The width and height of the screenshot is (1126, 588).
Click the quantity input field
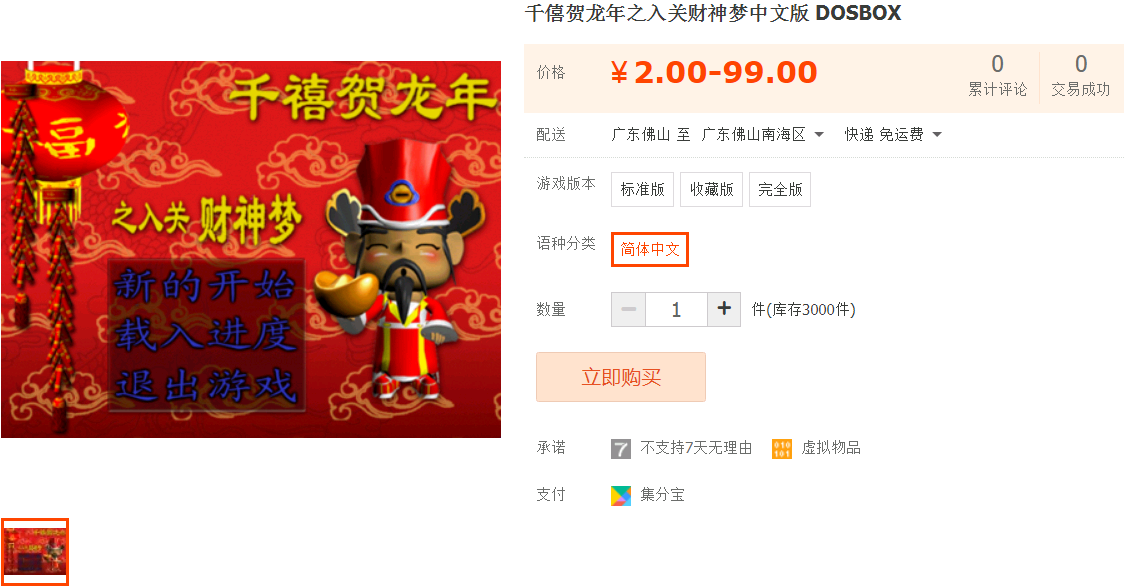coord(676,309)
